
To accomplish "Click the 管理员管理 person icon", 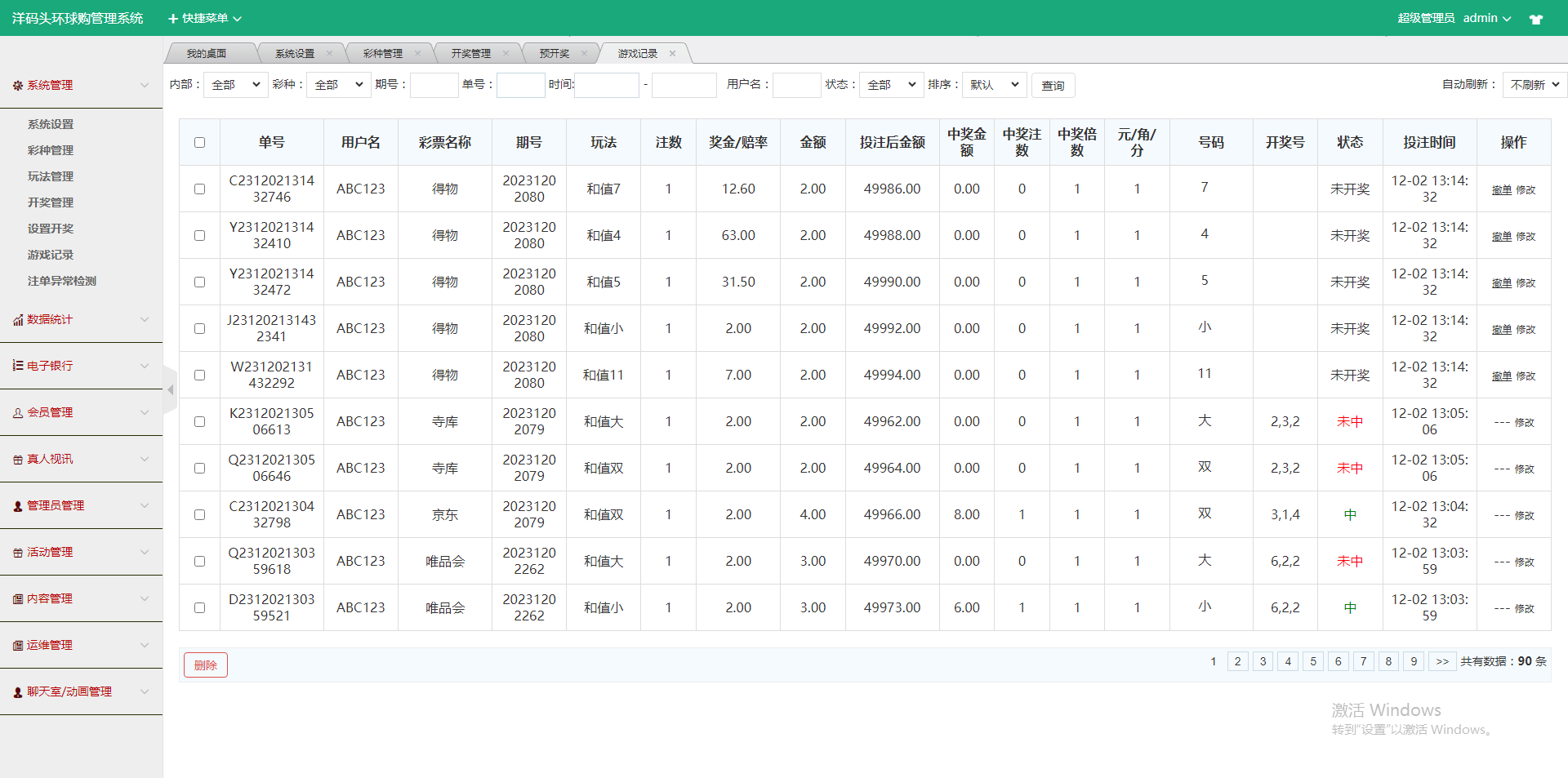I will (x=18, y=505).
